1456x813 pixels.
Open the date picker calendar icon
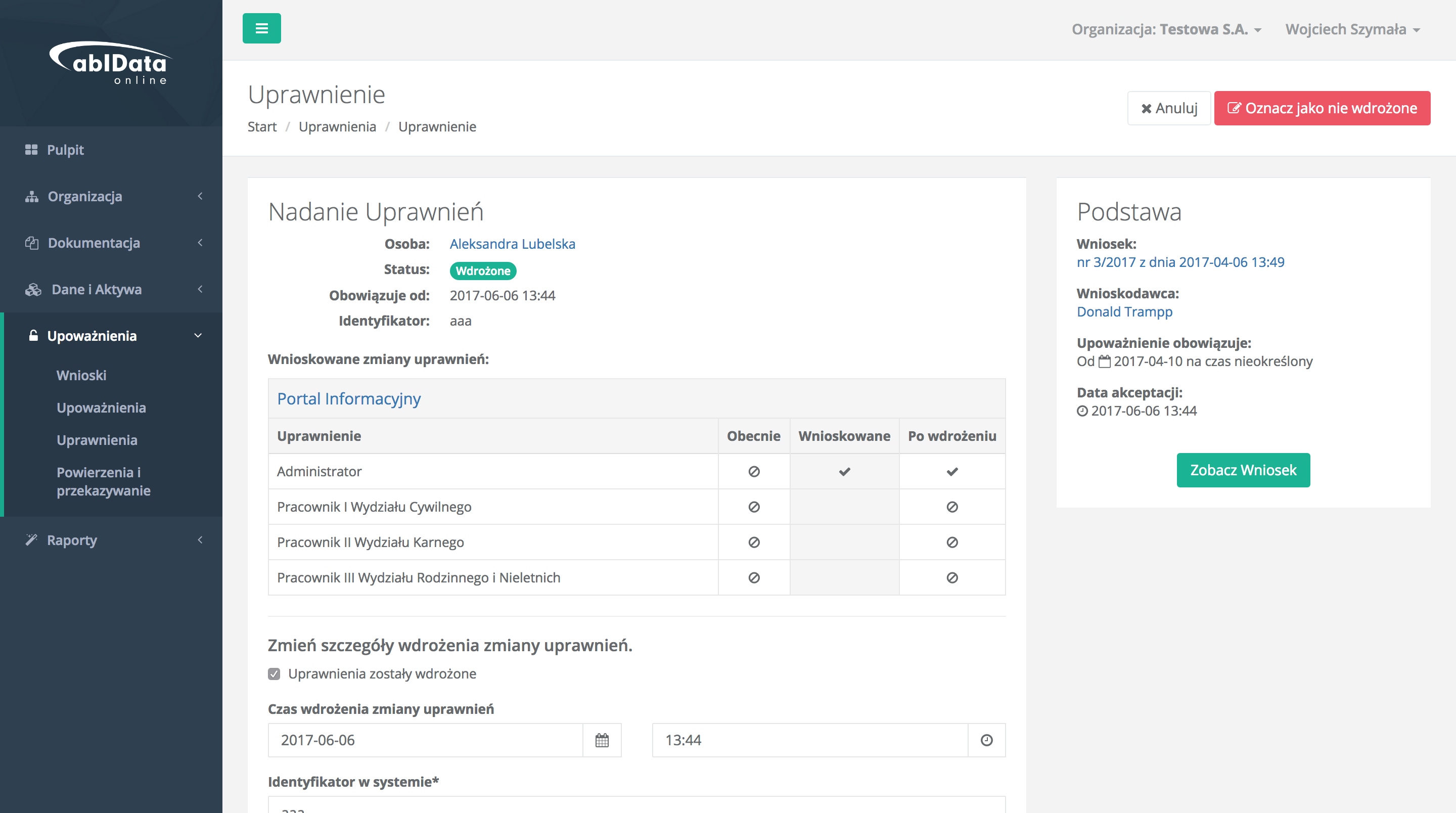(x=602, y=740)
